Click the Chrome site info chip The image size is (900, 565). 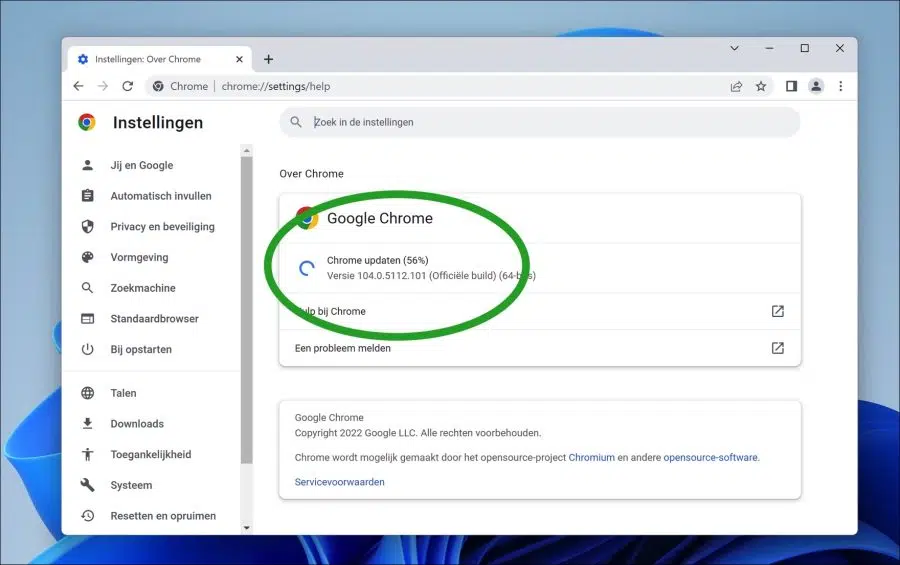point(180,86)
